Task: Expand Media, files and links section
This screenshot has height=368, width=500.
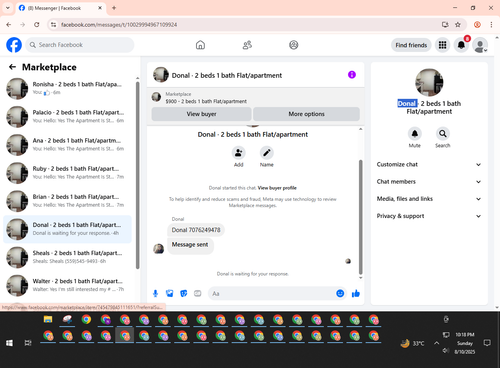Action: (x=429, y=199)
